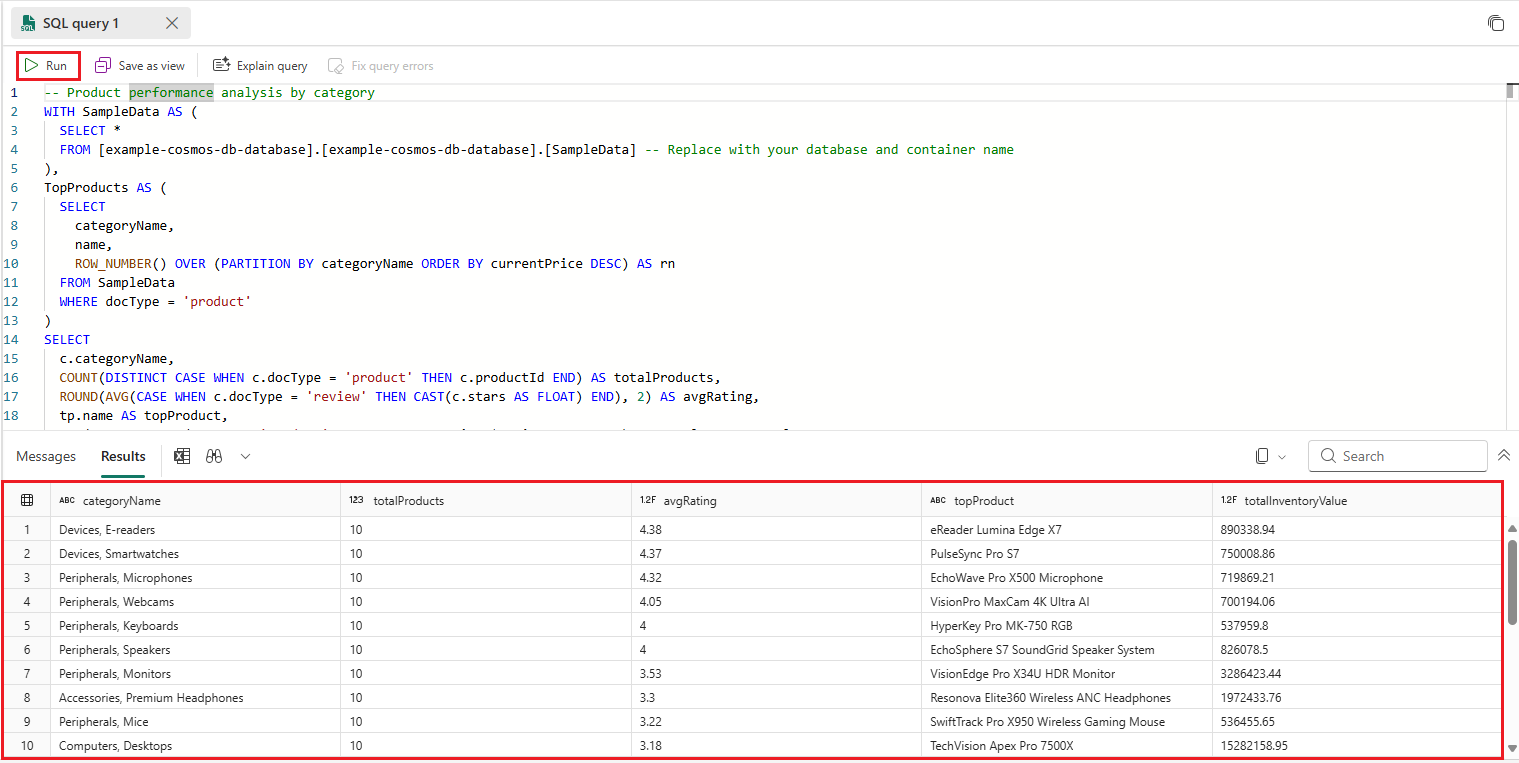The image size is (1519, 763).
Task: Open the export options dropdown chevron
Action: (244, 456)
